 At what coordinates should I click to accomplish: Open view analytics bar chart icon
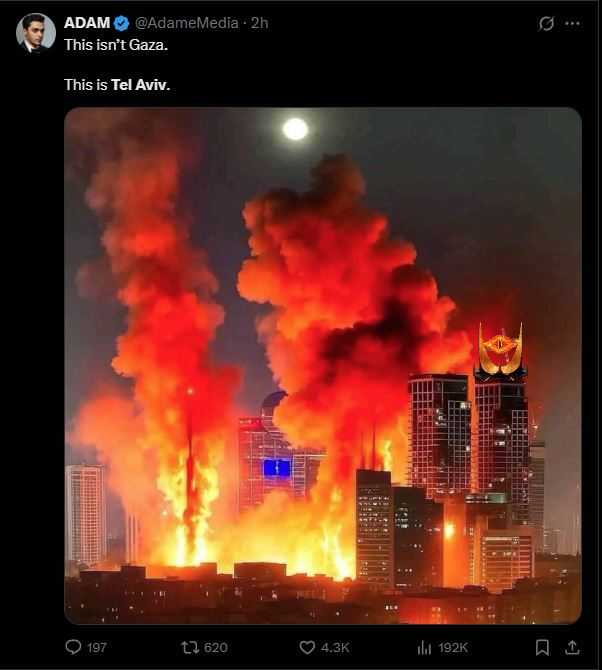pyautogui.click(x=424, y=648)
